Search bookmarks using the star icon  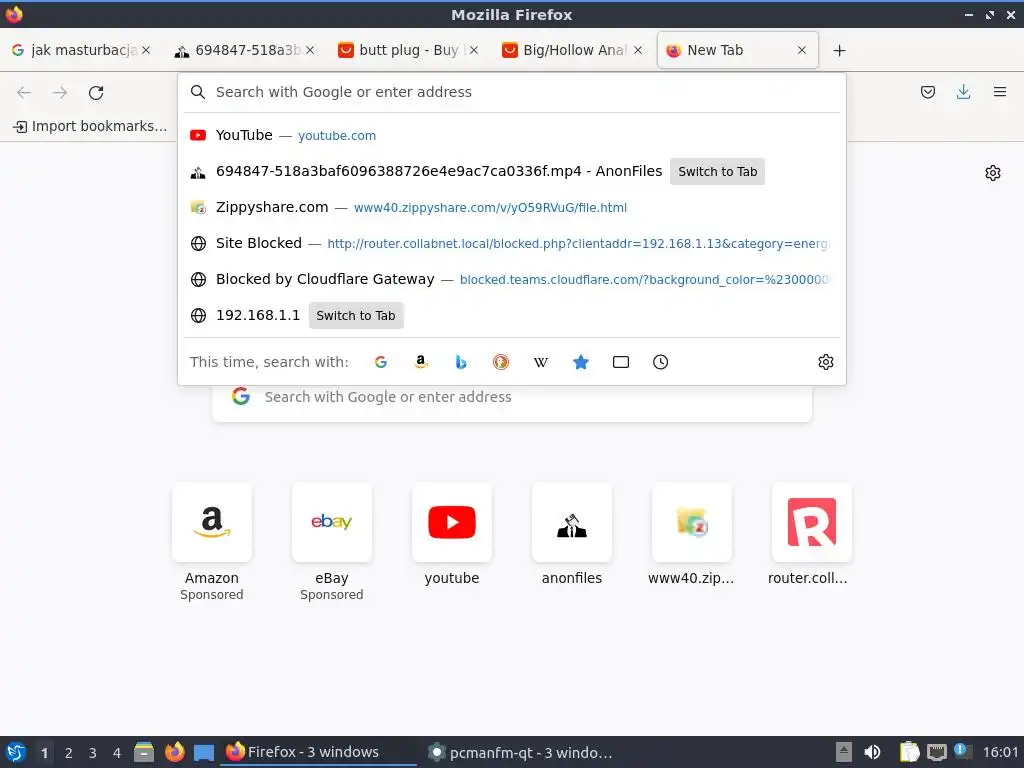(x=581, y=362)
